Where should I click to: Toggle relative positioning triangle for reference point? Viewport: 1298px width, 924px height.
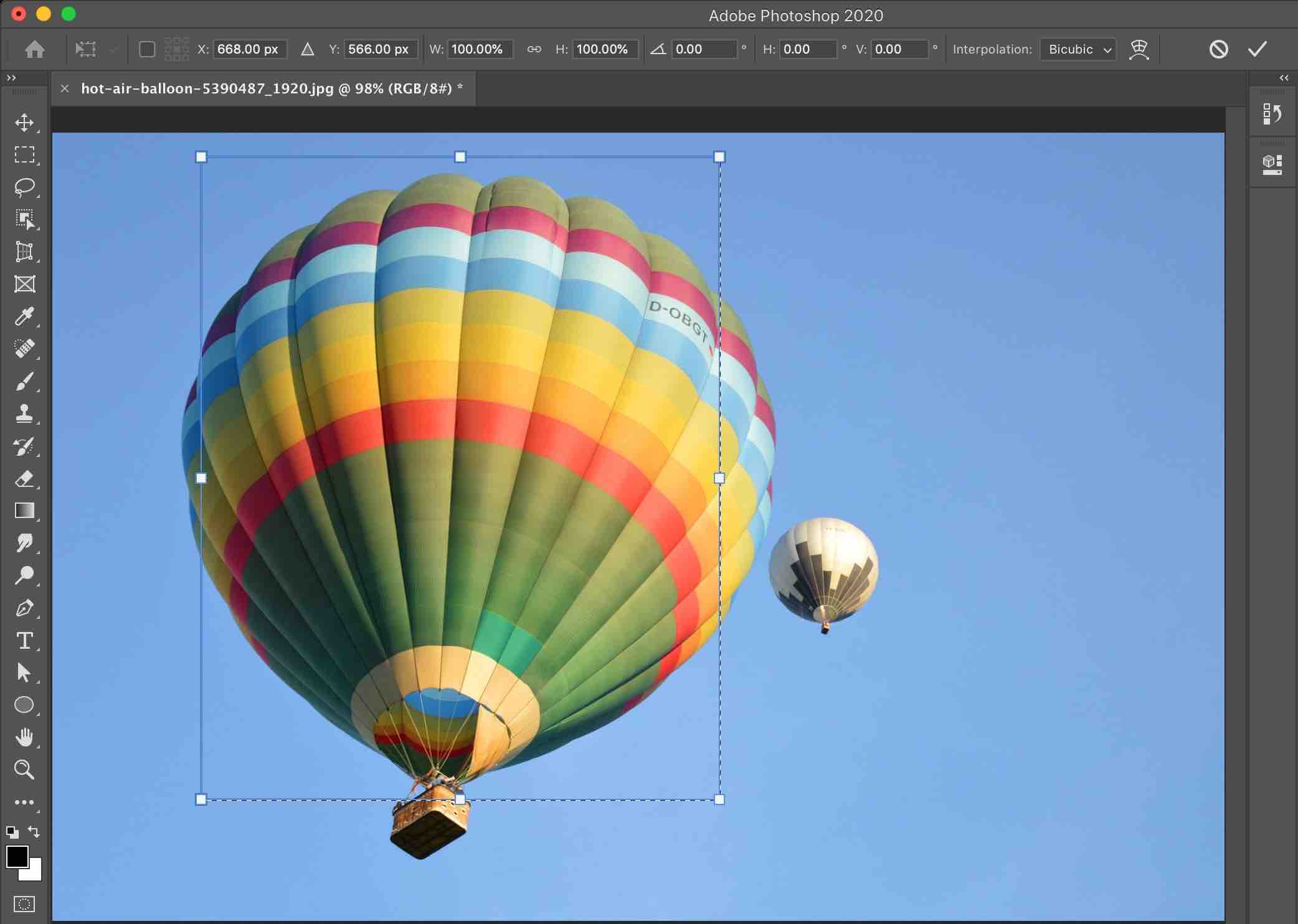pyautogui.click(x=307, y=49)
